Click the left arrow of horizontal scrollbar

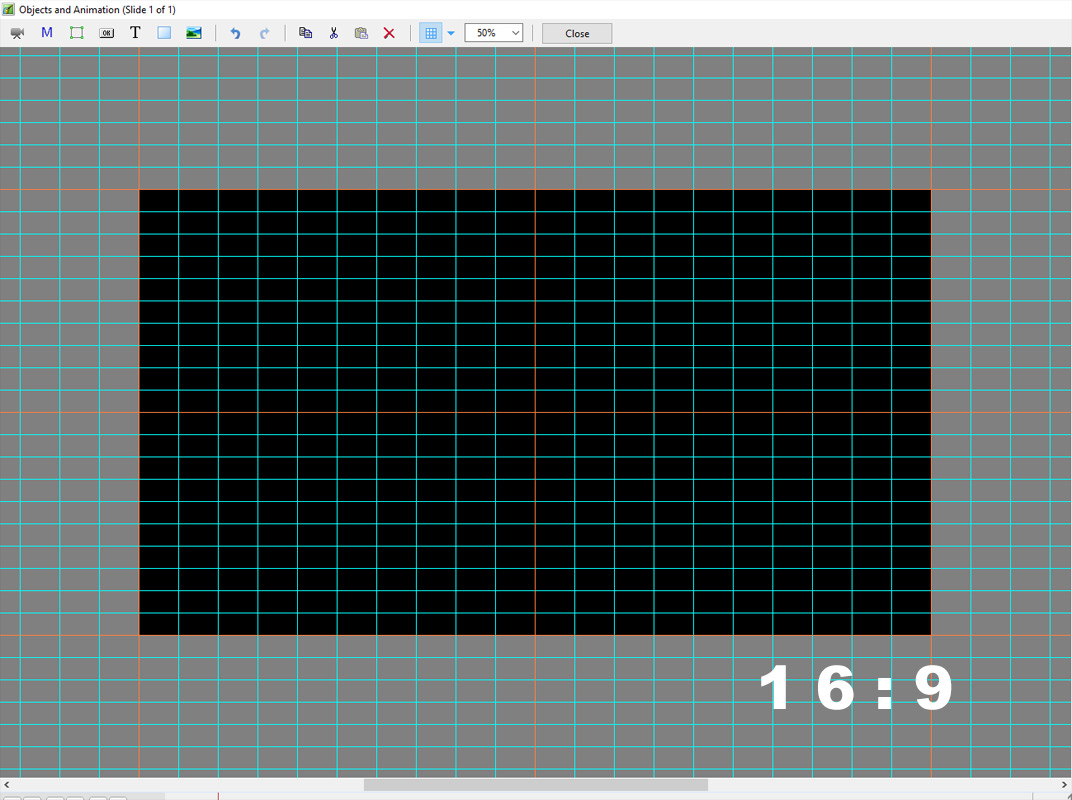pos(7,785)
